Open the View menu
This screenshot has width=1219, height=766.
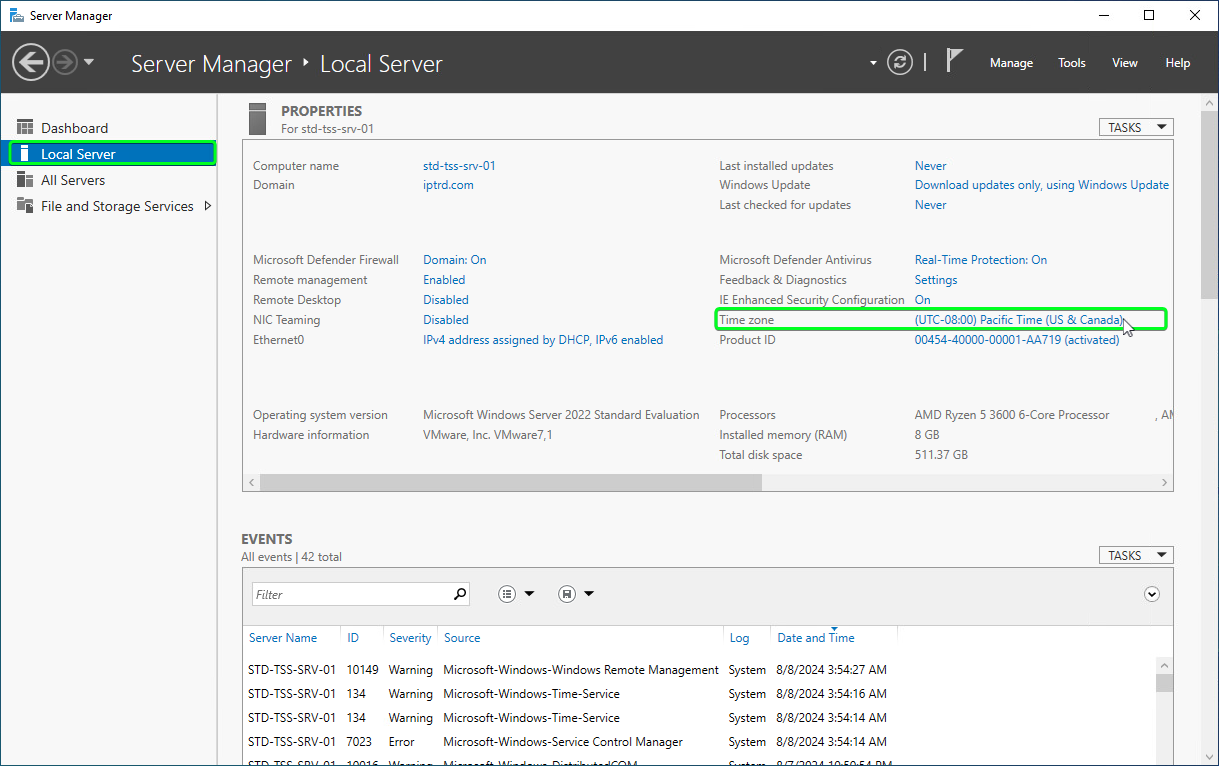(1125, 63)
